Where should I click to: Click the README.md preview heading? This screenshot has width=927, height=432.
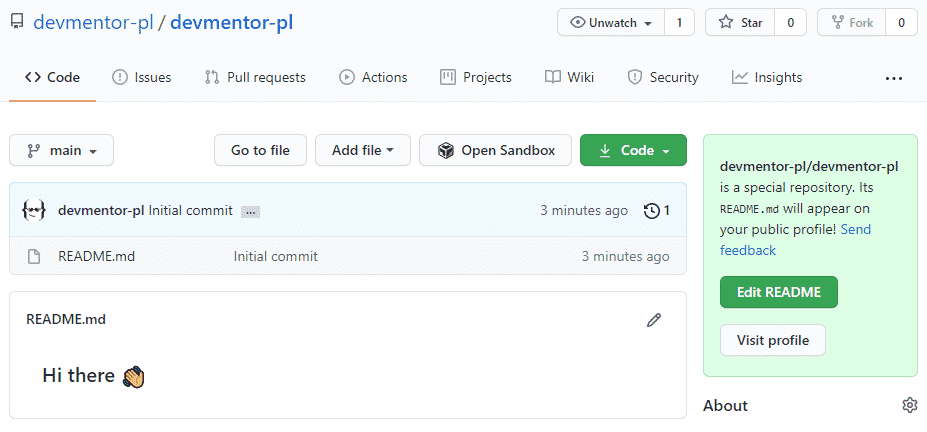click(x=66, y=320)
